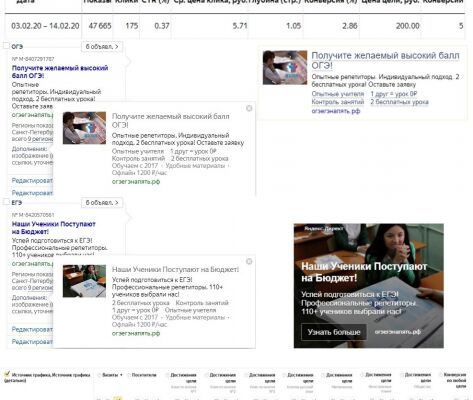Image resolution: width=473 pixels, height=400 pixels.
Task: Click 2 бесплатных урока sitelink in ОГЭ popup
Action: (199, 159)
